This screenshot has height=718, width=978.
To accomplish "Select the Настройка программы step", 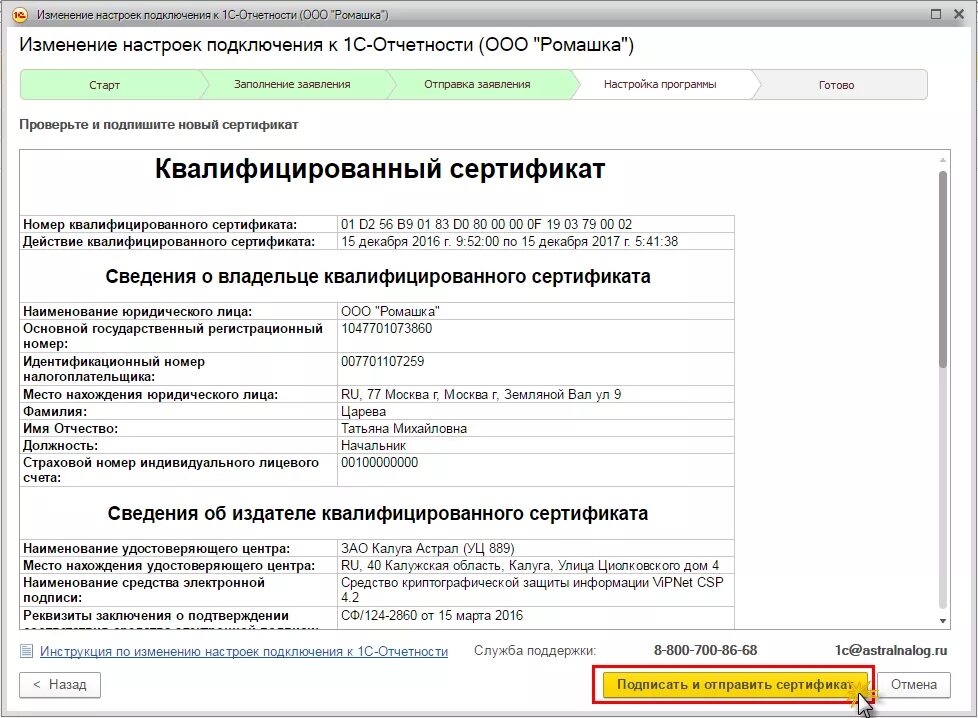I will coord(660,84).
